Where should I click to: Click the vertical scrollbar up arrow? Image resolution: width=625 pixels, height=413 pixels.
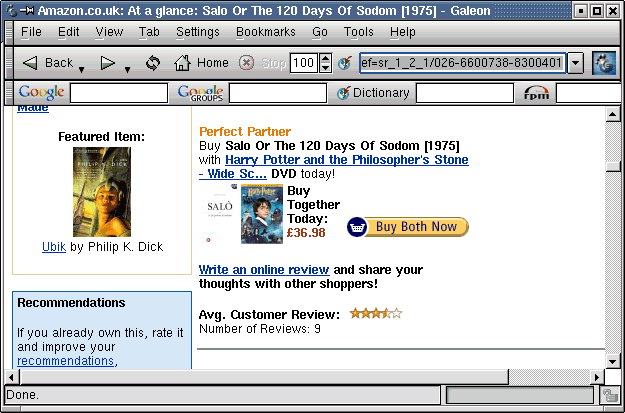[x=612, y=114]
